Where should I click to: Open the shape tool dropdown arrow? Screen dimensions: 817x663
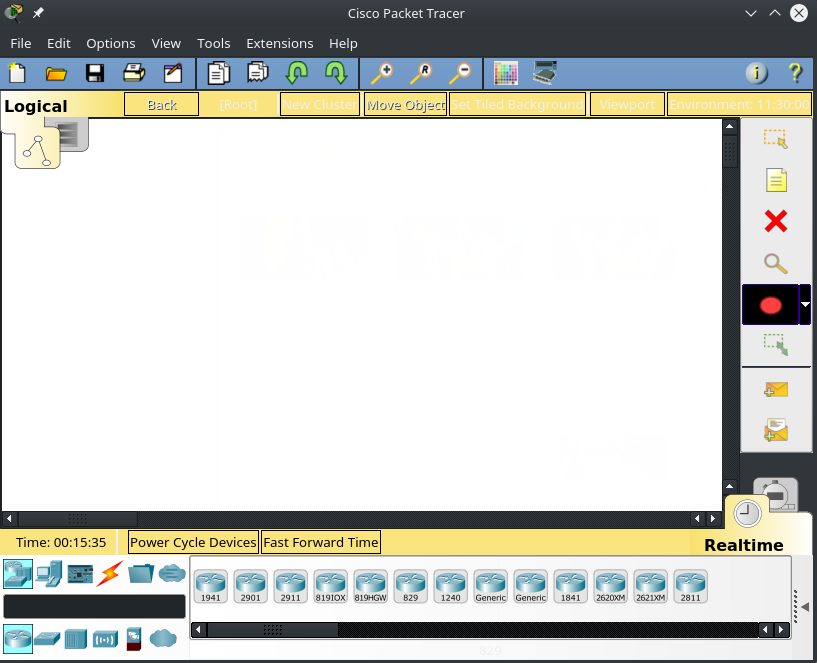(x=805, y=305)
